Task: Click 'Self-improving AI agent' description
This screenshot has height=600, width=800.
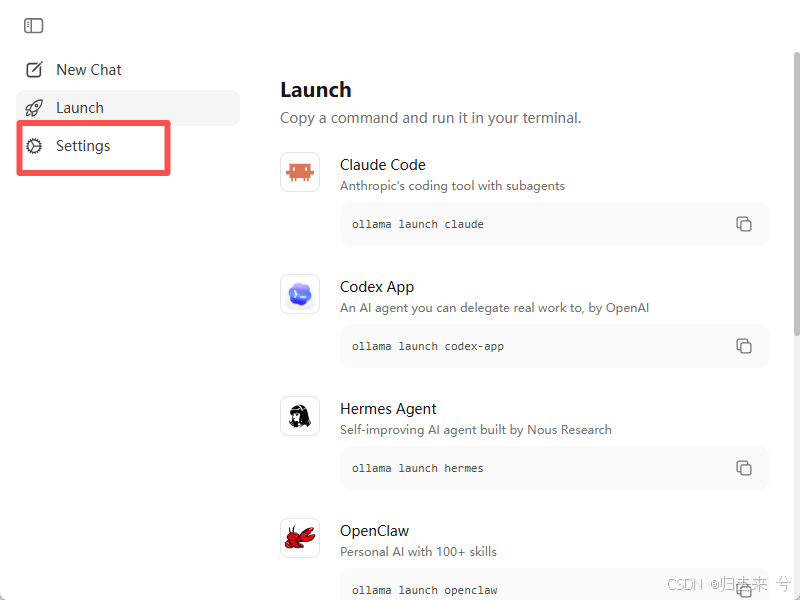Action: (x=476, y=430)
